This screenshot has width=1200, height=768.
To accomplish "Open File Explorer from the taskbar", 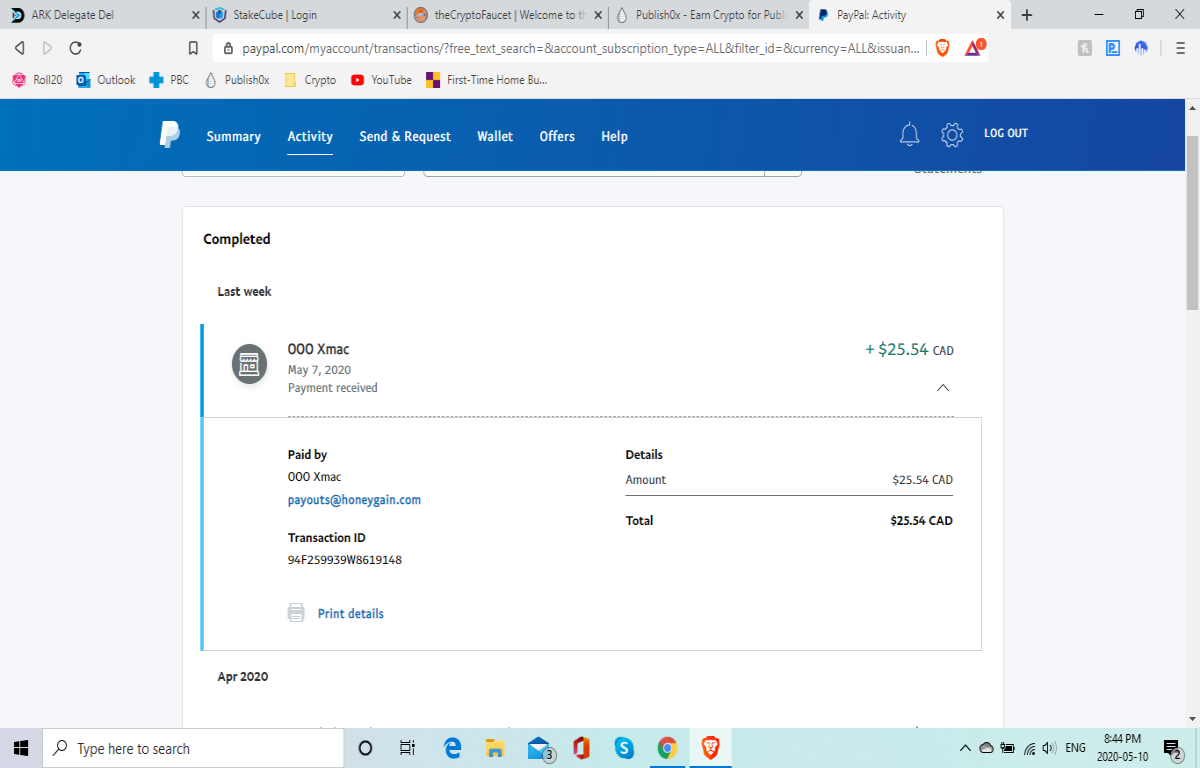I will [x=495, y=748].
